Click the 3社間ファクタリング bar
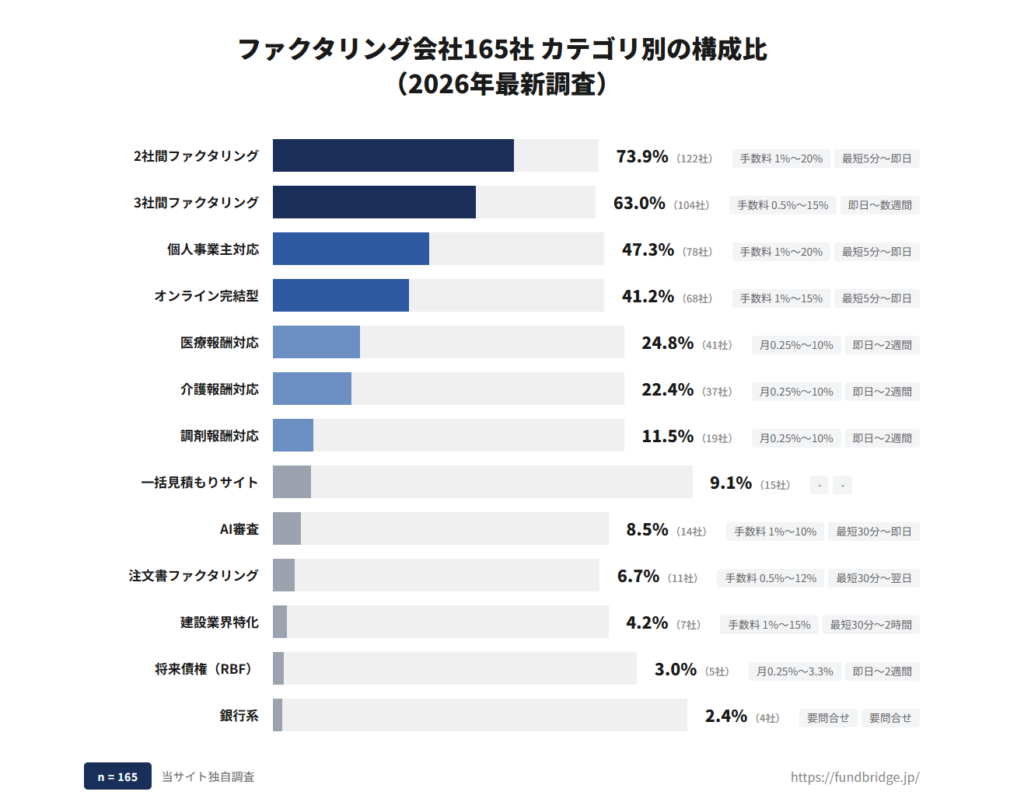Viewport: 1024px width, 809px height. coord(374,203)
